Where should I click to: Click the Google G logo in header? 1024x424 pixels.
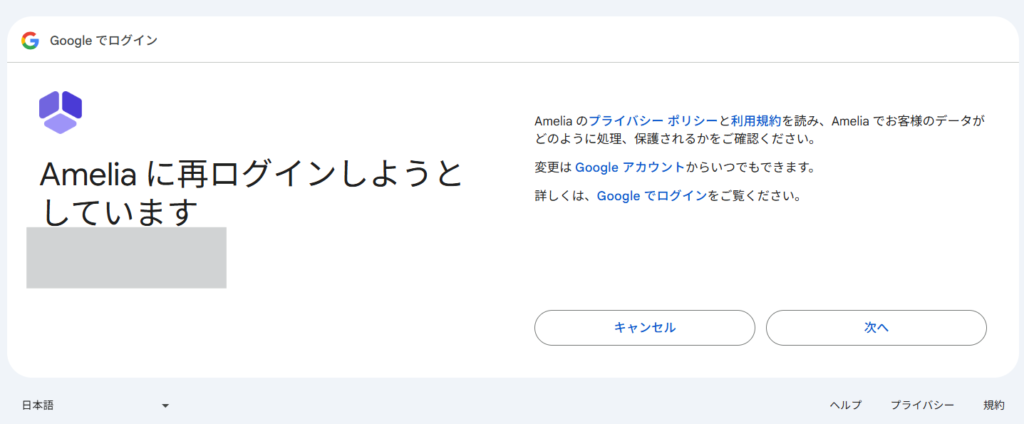point(30,40)
